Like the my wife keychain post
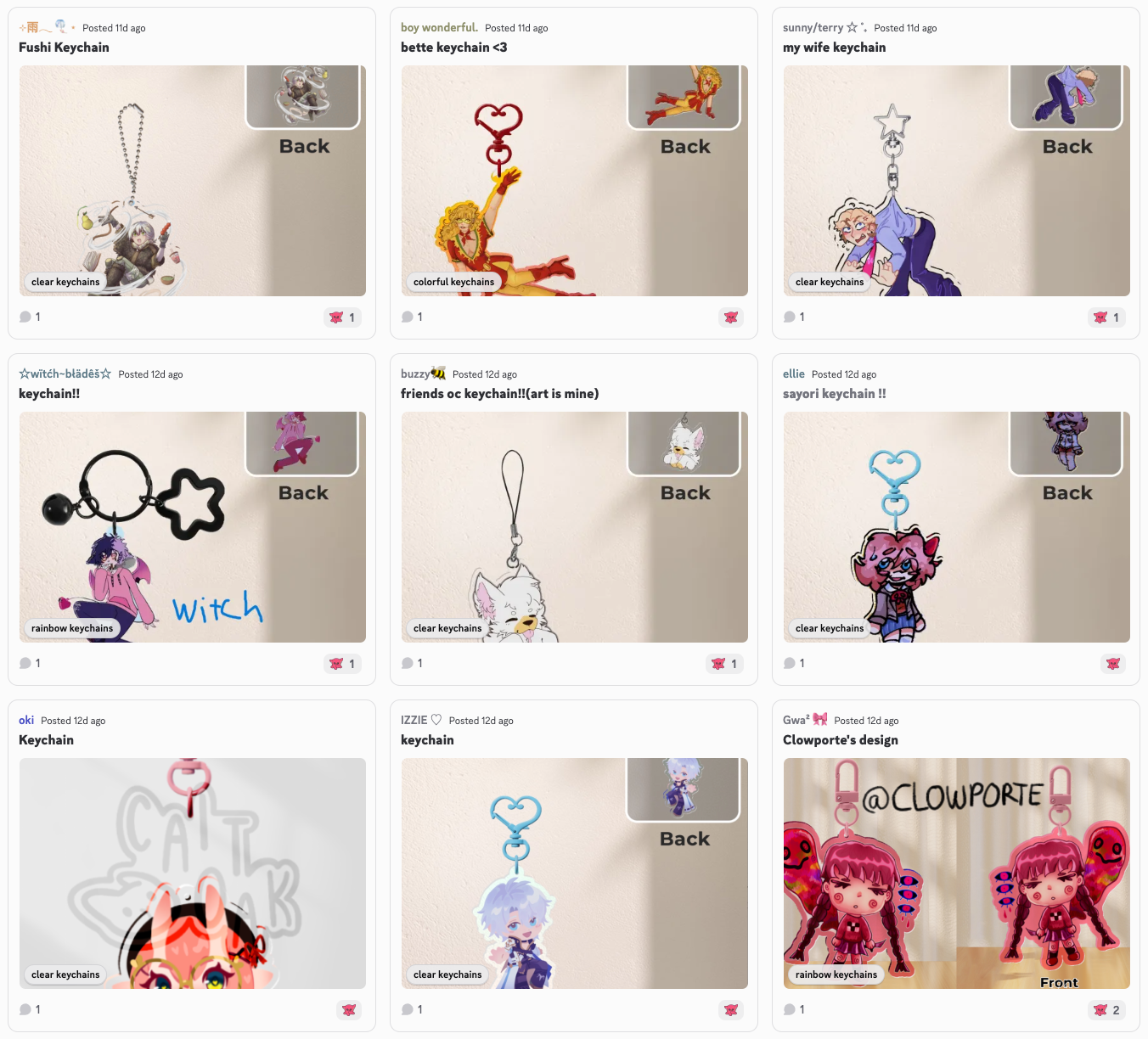 tap(1106, 317)
